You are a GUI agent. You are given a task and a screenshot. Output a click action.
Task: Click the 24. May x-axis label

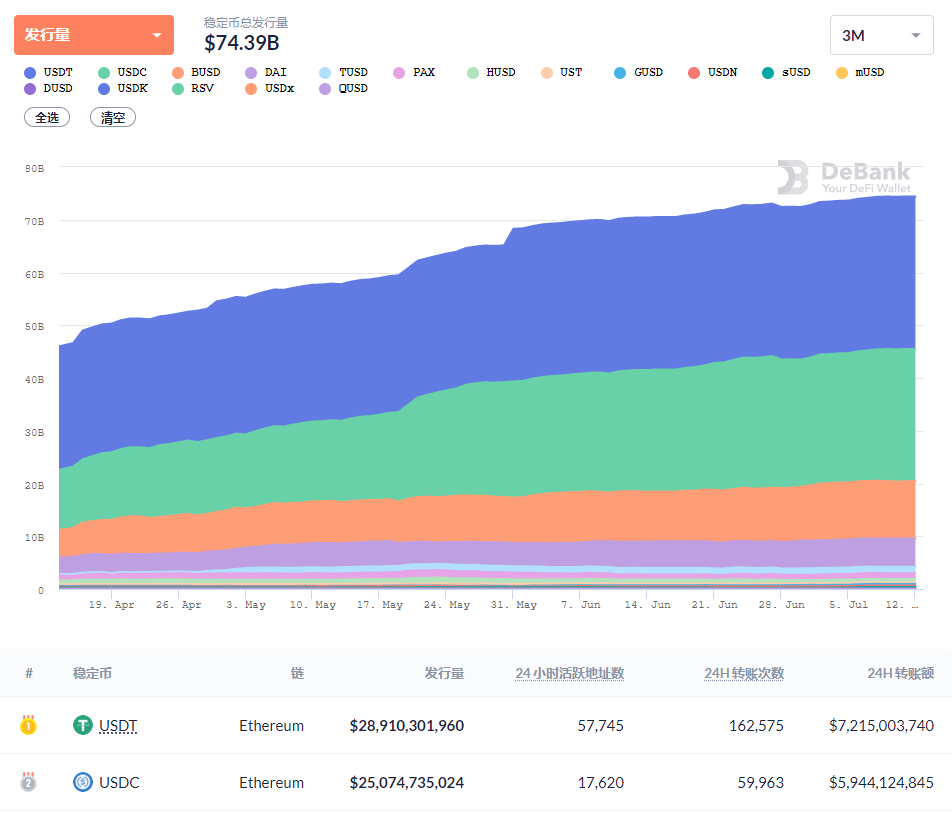447,604
